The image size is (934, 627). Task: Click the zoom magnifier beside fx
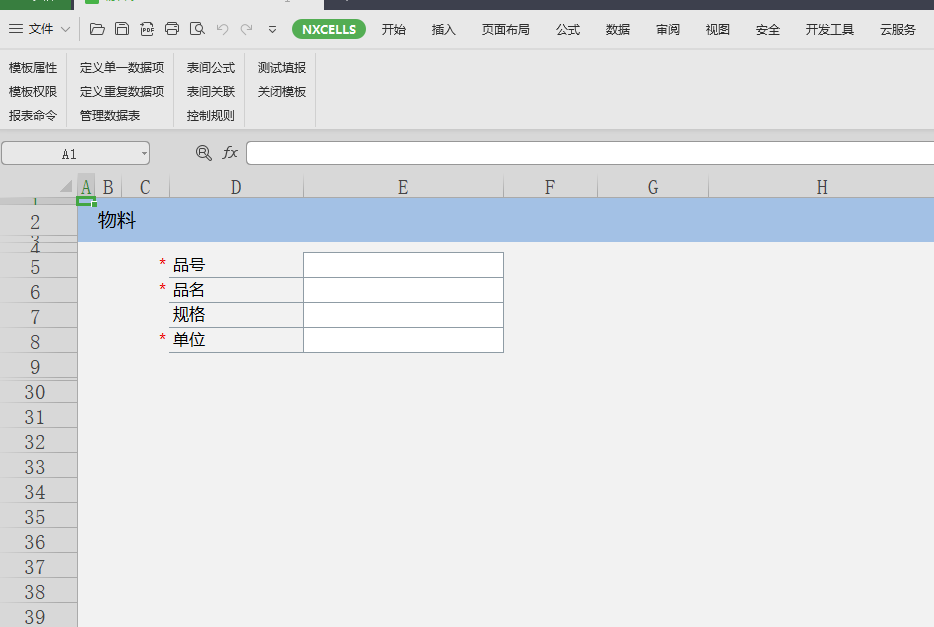point(204,153)
